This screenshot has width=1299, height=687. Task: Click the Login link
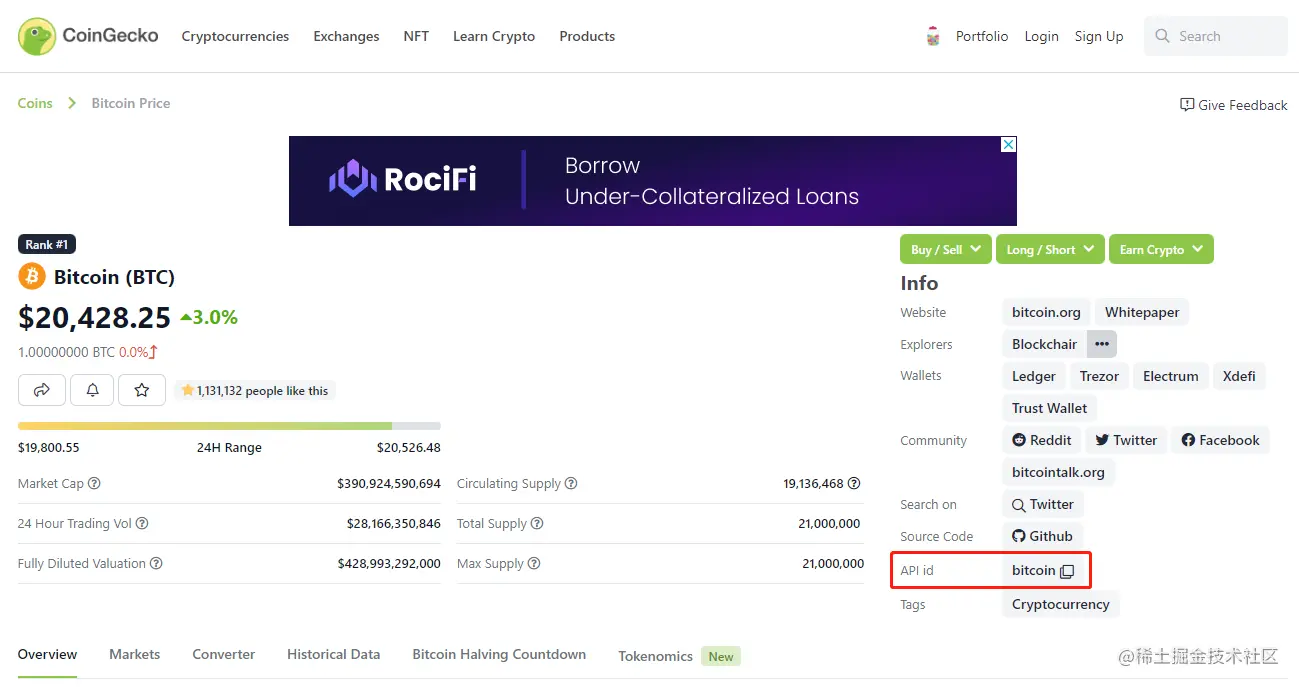[x=1041, y=36]
